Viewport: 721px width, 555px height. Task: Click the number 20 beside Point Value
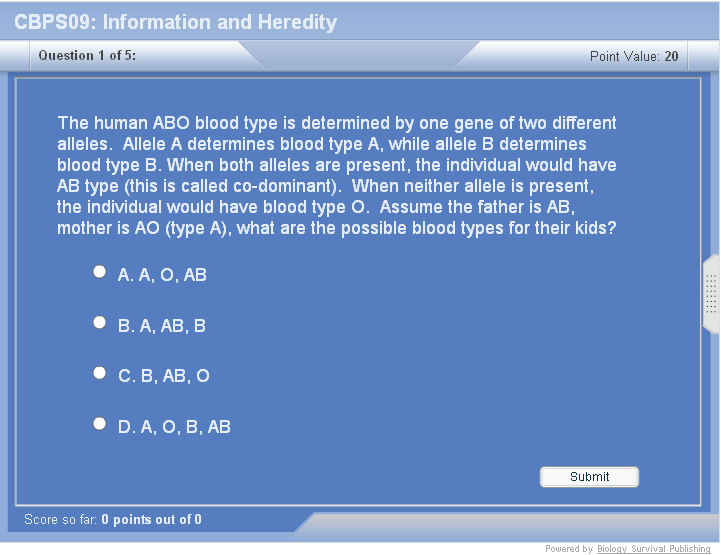point(671,57)
